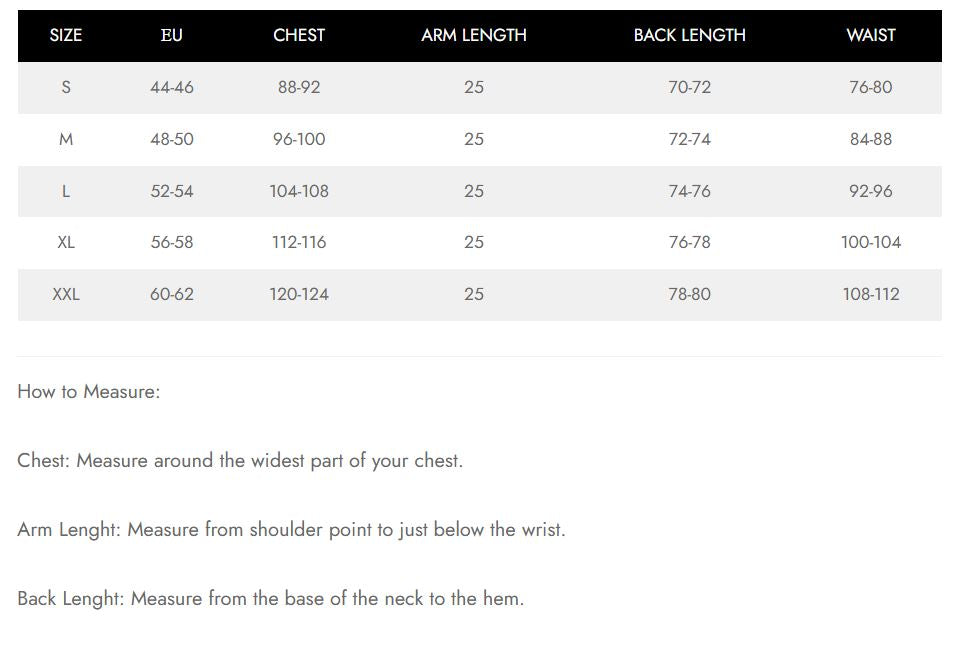This screenshot has height=652, width=955.
Task: Click the XXL size row label
Action: [66, 294]
